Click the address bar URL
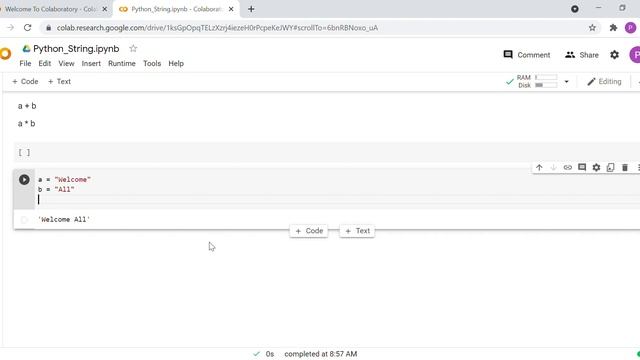640x360 pixels. (x=217, y=28)
